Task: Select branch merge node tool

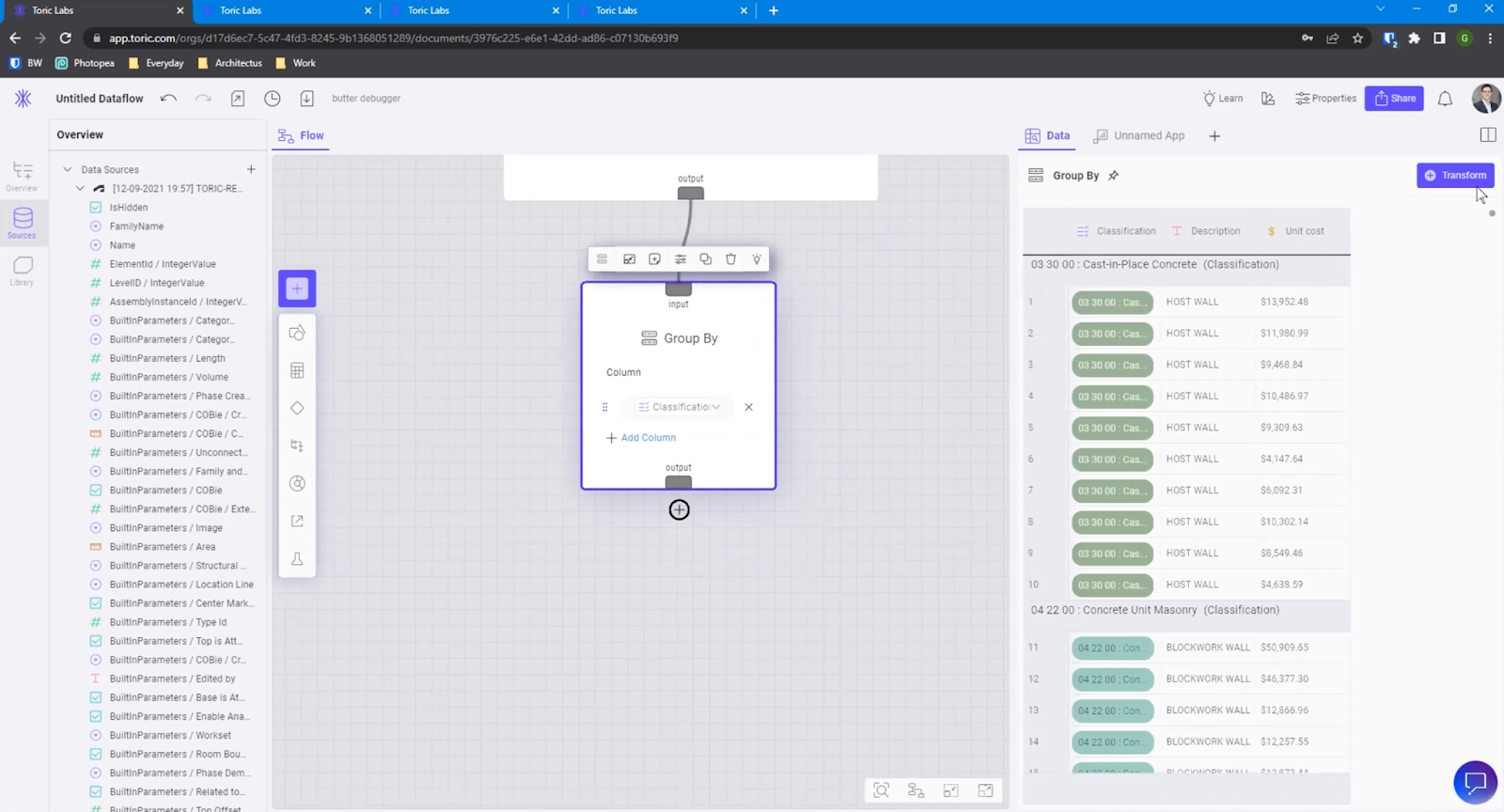Action: 297,445
